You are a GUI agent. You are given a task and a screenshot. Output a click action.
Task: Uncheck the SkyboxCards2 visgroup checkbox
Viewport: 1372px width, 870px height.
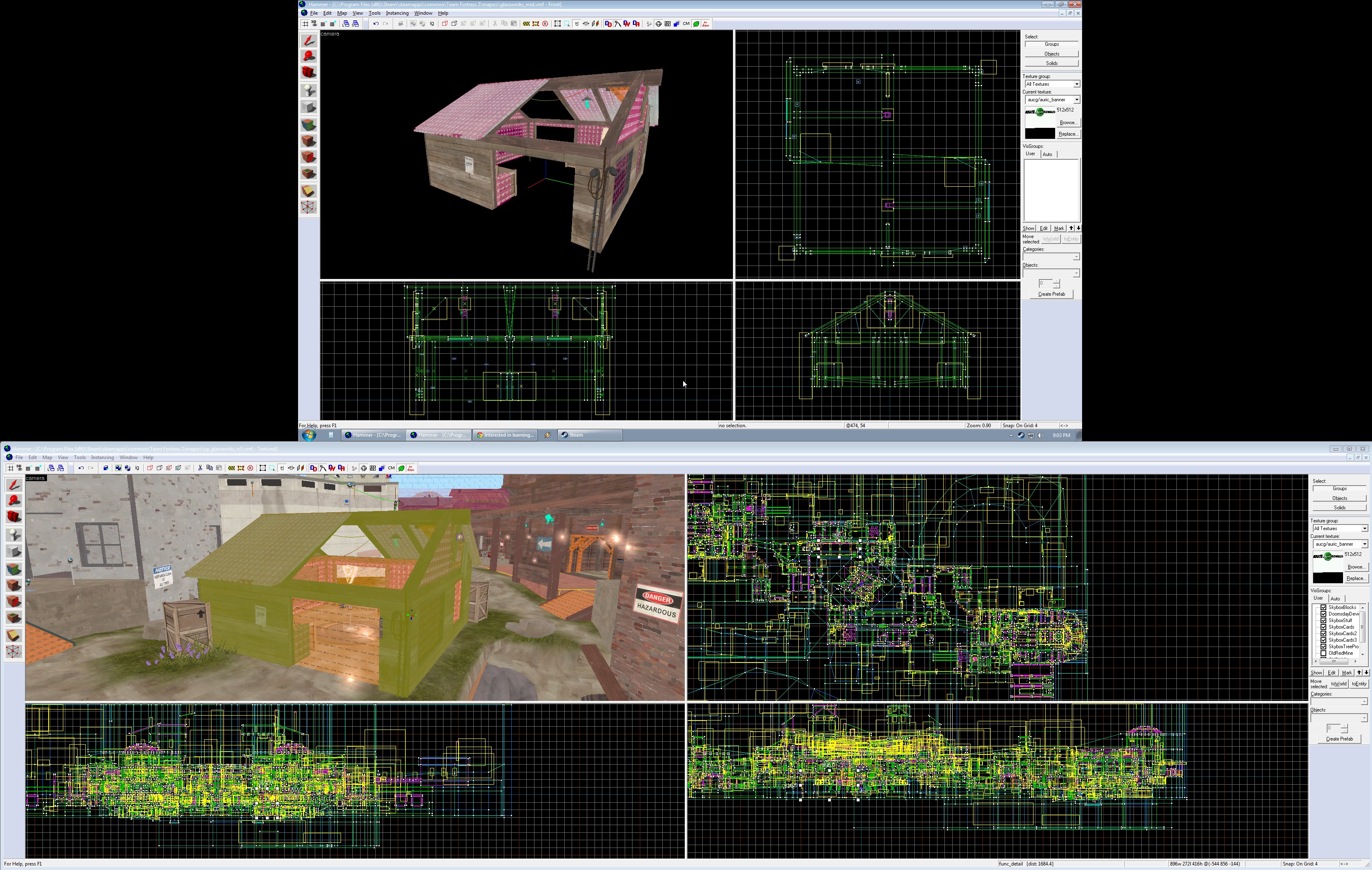[1323, 634]
